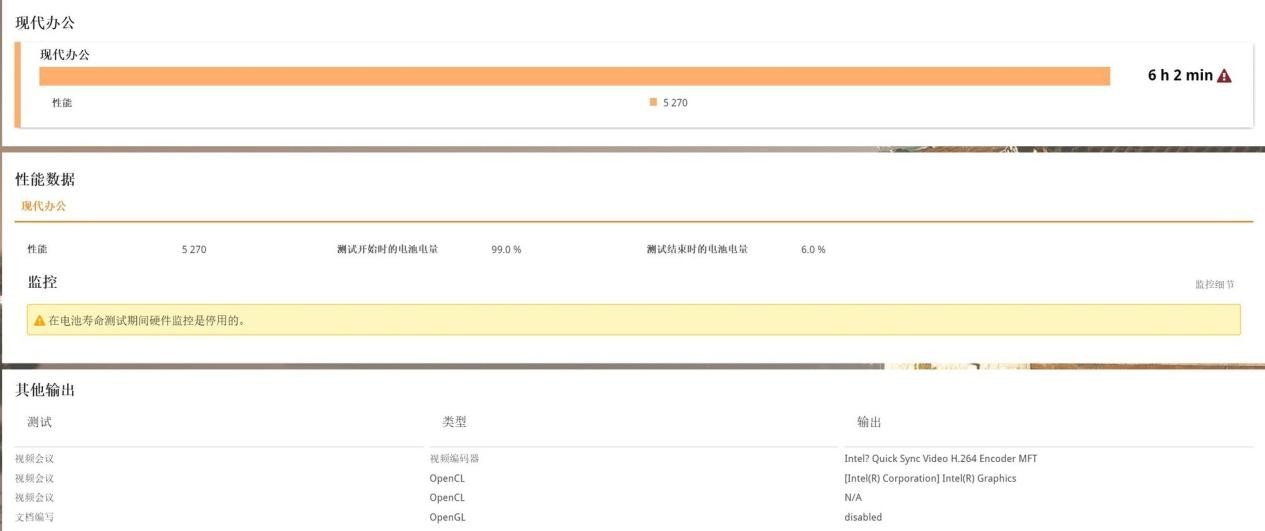Click the 视频编码器 type cell
Screen dimensions: 1265x531
(x=454, y=459)
